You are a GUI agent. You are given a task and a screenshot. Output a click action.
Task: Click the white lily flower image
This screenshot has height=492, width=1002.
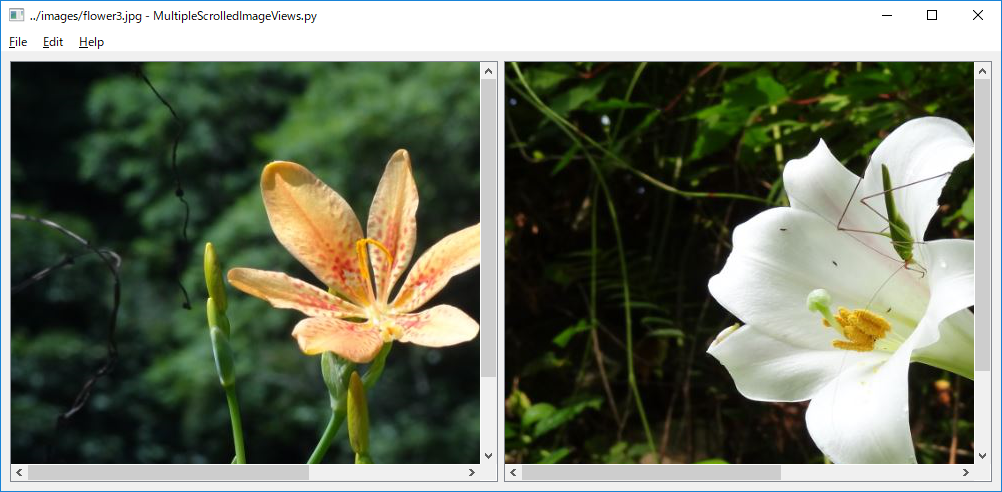click(x=739, y=263)
